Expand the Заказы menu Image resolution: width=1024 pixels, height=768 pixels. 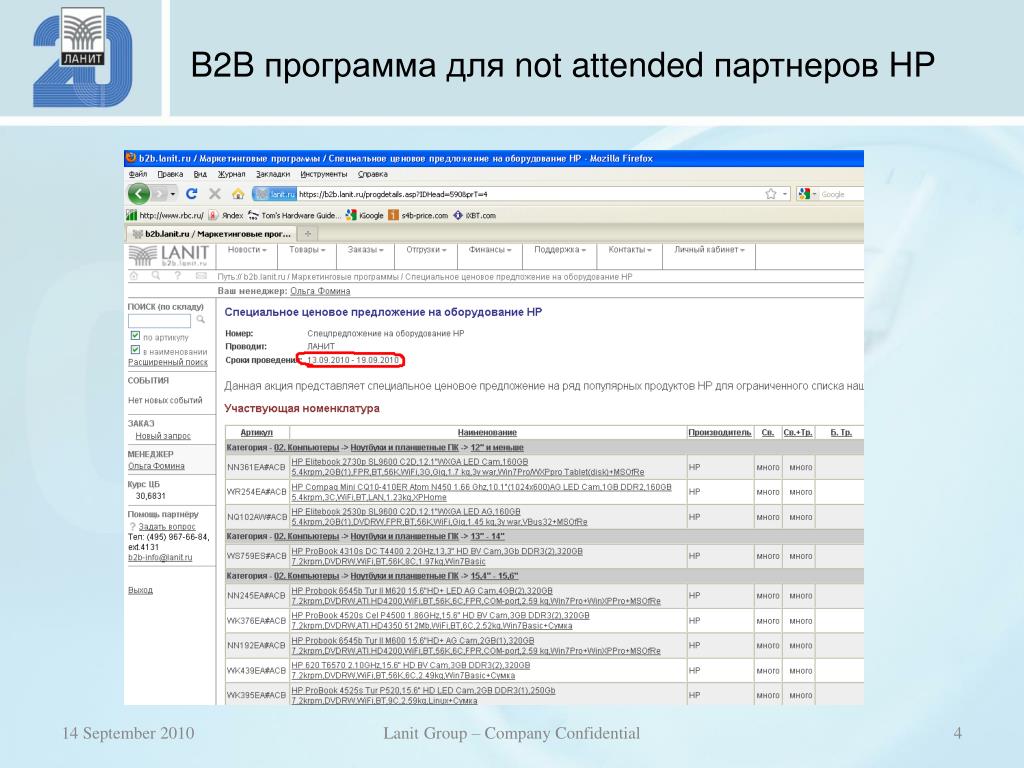365,249
